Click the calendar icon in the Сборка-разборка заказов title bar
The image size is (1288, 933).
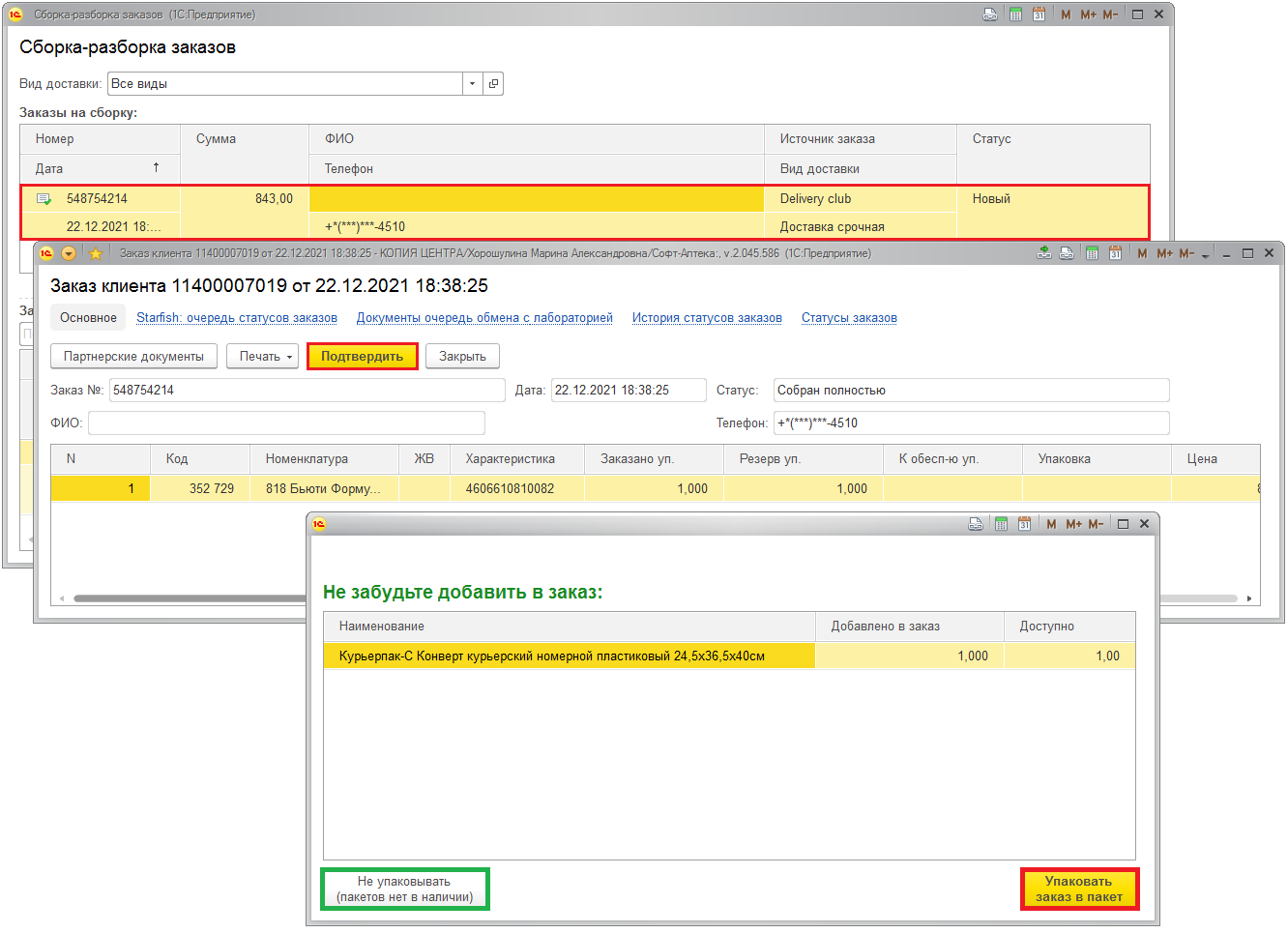1039,15
